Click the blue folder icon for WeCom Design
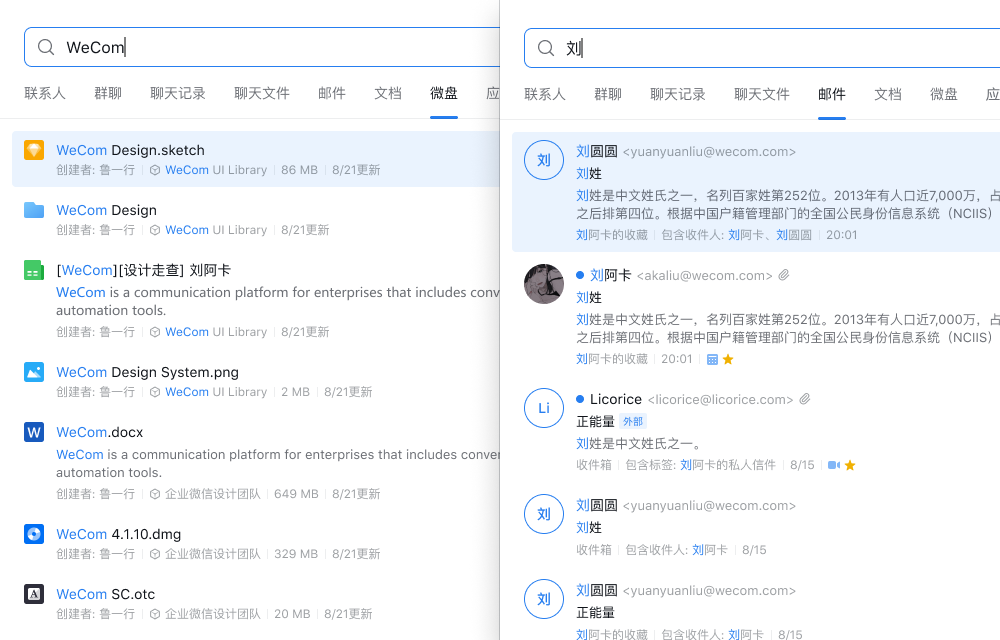The image size is (1000, 640). 34,210
